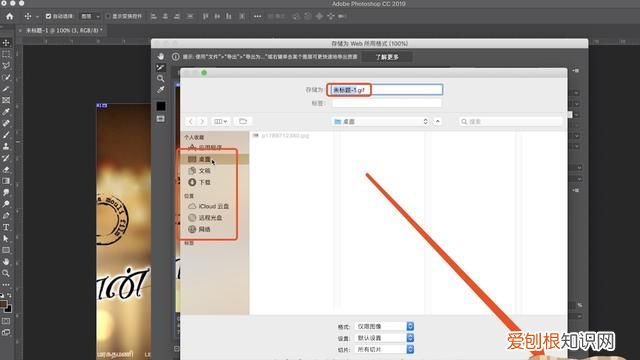Select the Hand tool in Save for Web

point(161,56)
